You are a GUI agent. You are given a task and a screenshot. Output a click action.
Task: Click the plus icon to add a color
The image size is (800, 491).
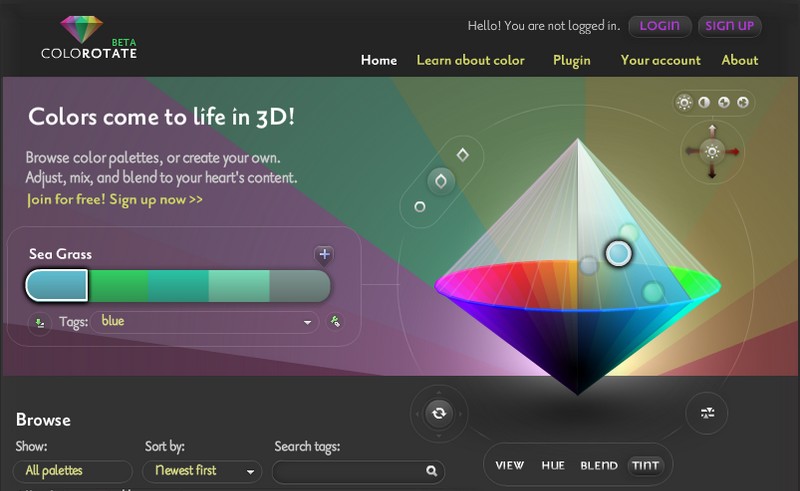(324, 255)
